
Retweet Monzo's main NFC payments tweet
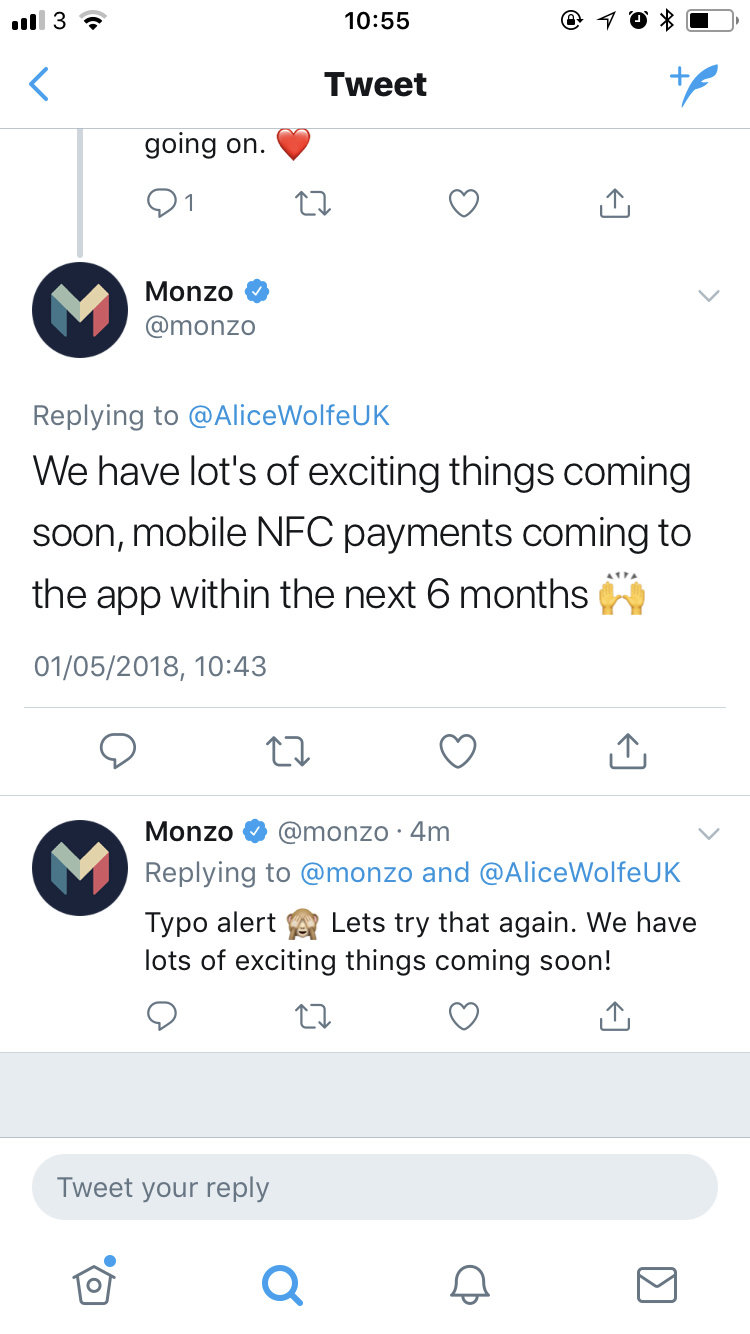289,751
